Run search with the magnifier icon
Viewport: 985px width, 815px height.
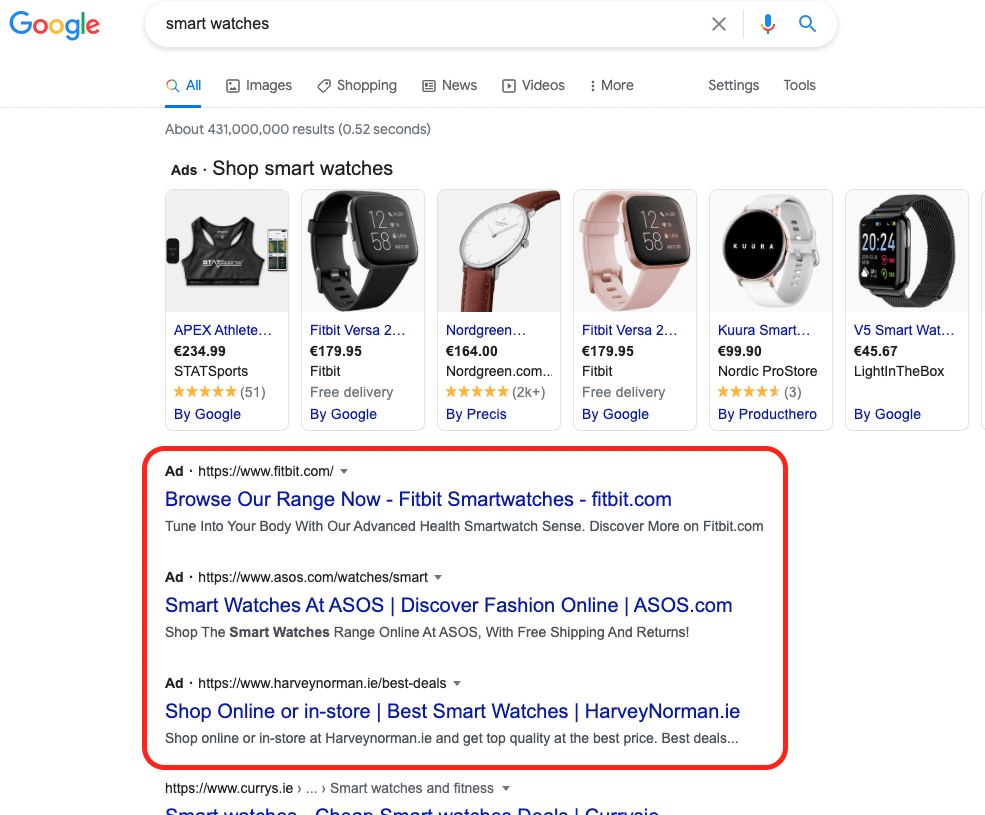(x=807, y=24)
